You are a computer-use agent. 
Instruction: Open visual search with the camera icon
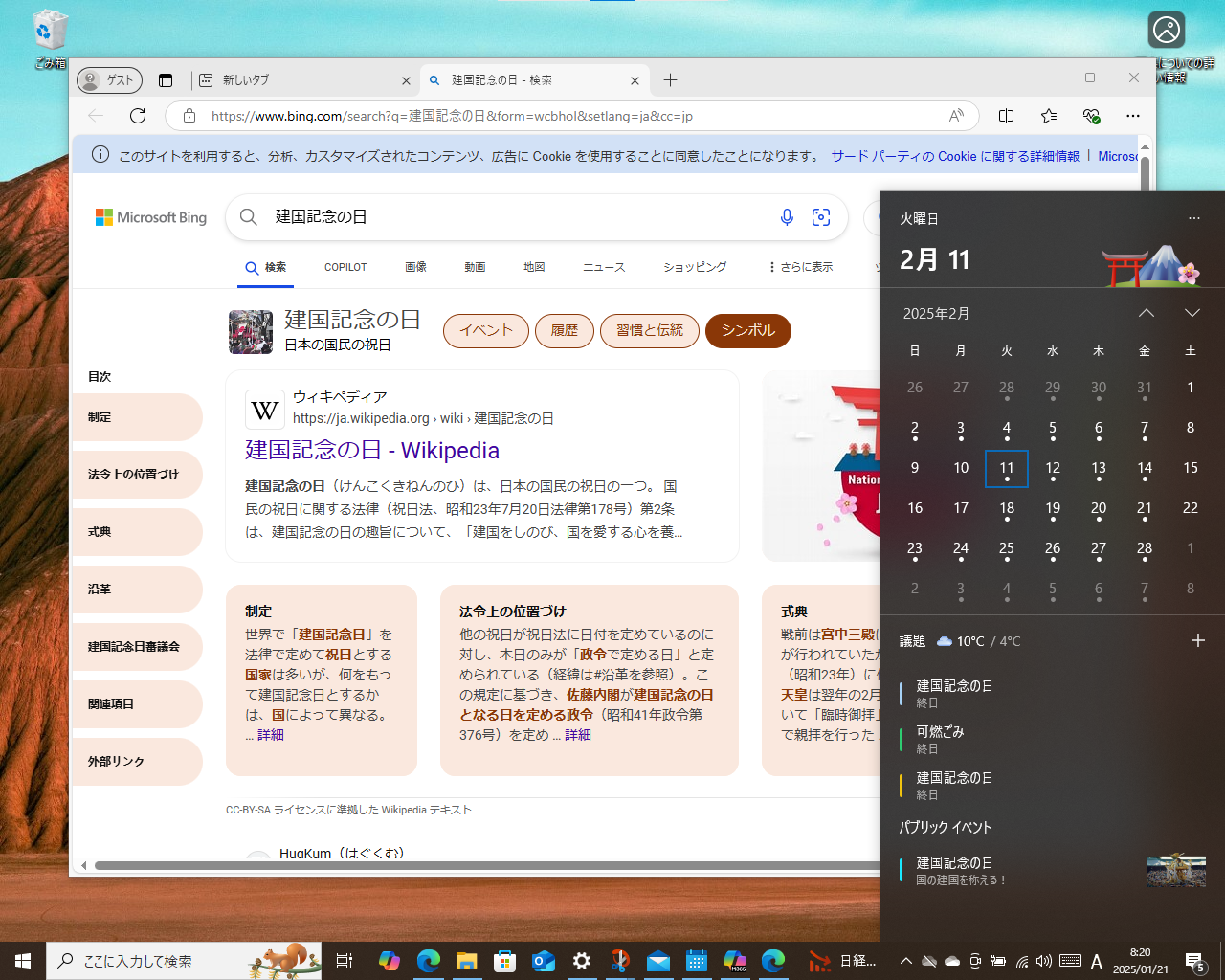[821, 217]
